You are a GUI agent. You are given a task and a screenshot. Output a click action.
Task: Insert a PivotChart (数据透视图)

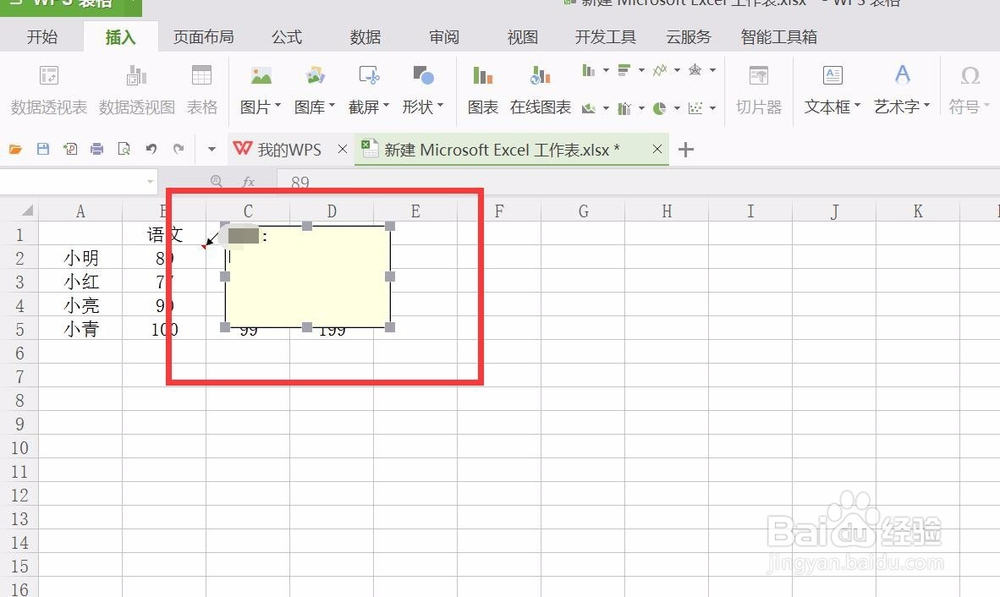(x=135, y=88)
